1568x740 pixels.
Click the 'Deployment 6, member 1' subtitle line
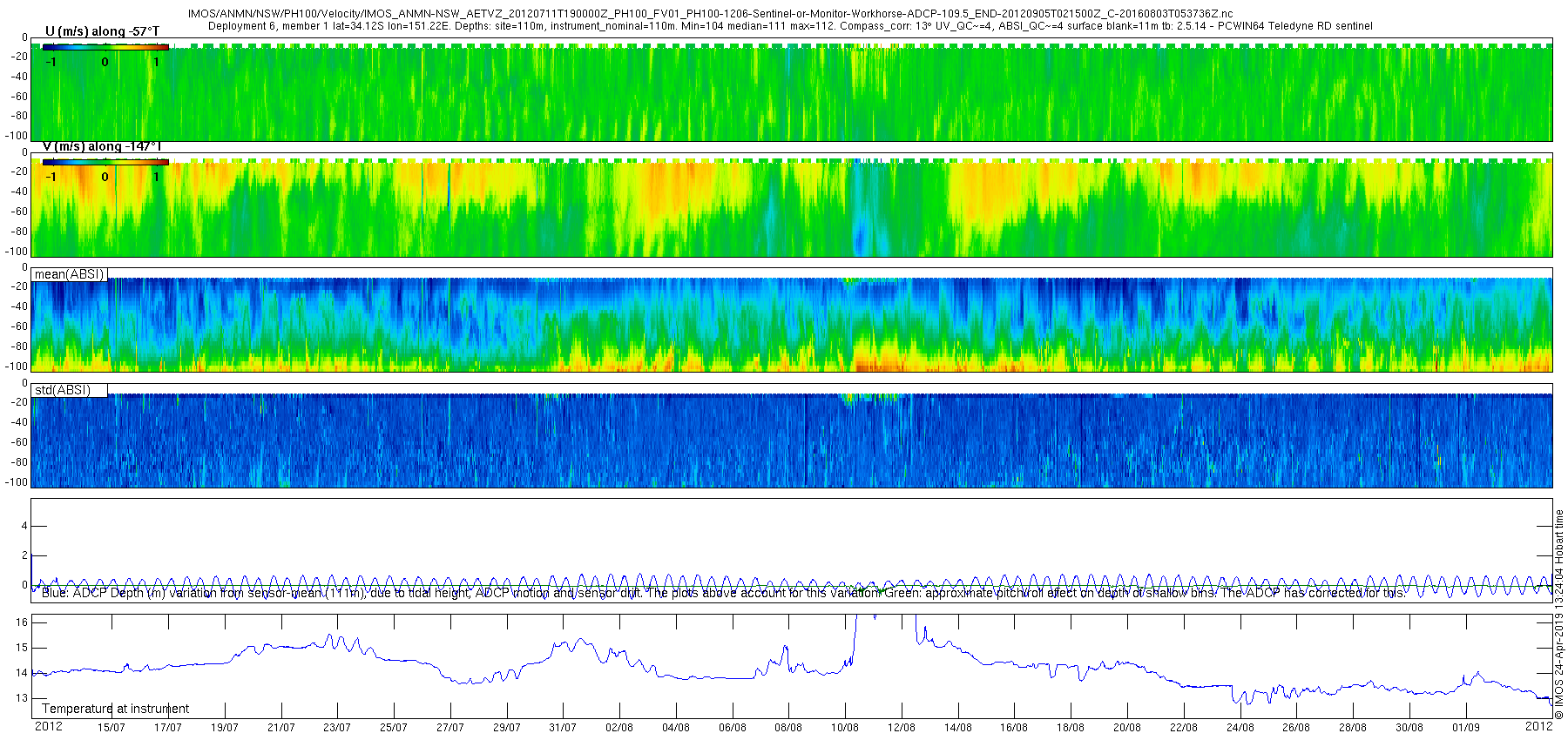[790, 26]
